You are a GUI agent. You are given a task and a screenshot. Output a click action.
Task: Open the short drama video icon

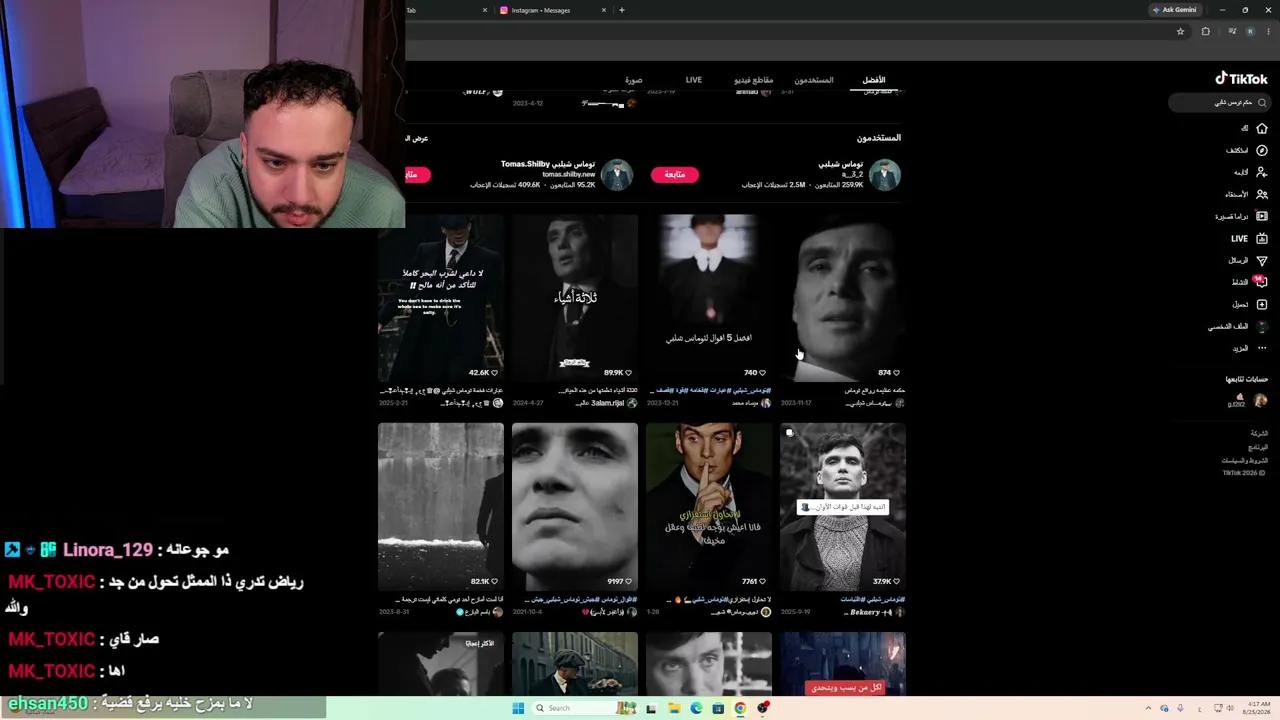click(x=1261, y=216)
